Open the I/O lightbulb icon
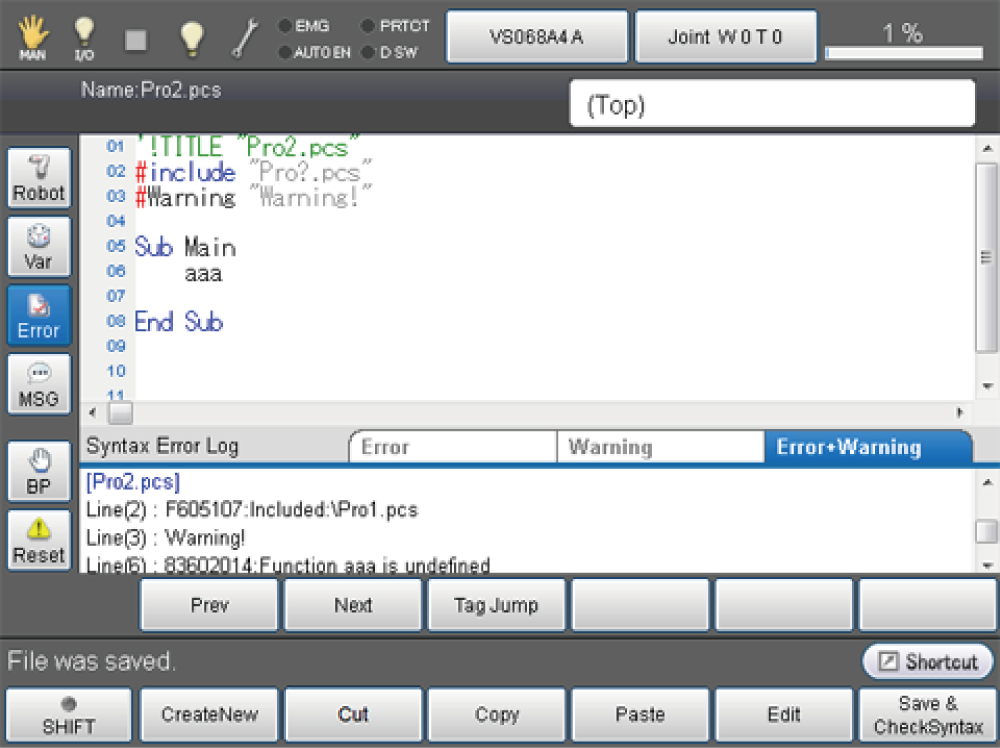 pyautogui.click(x=85, y=38)
